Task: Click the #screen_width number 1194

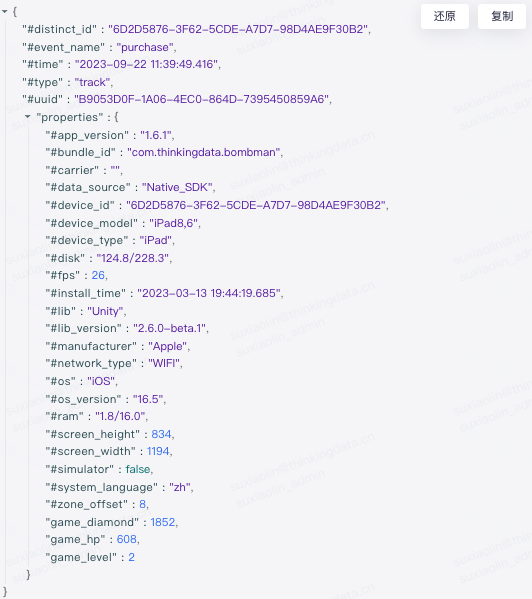Action: [x=158, y=452]
